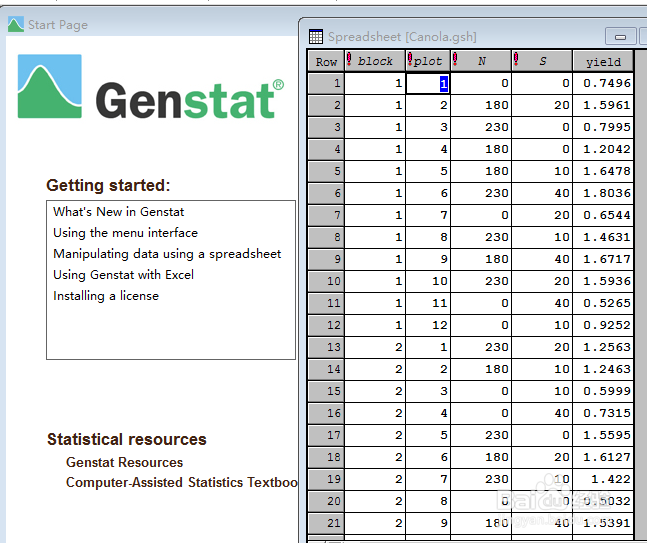Select the block column header
647x543 pixels.
pos(375,61)
